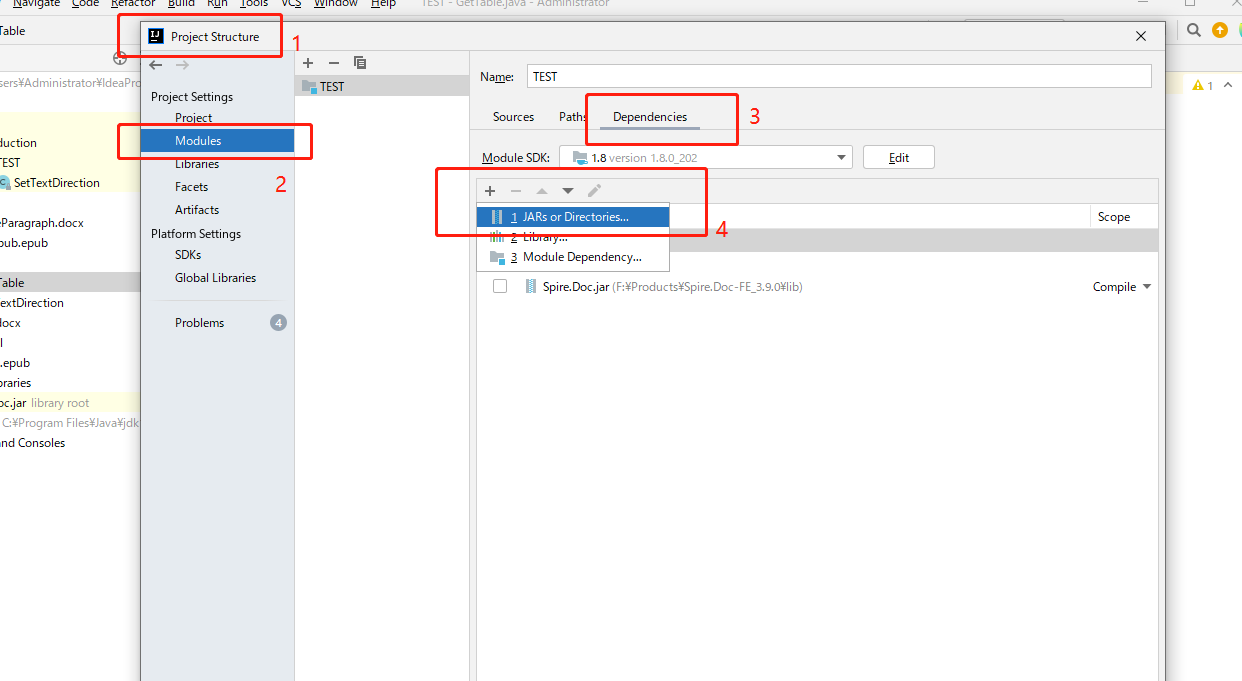This screenshot has width=1242, height=681.
Task: Move dependency up with the up arrow
Action: pyautogui.click(x=542, y=190)
